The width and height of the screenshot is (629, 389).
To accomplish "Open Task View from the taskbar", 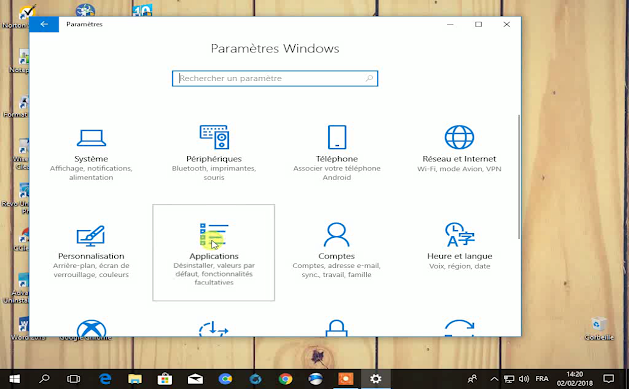I will tap(73, 379).
